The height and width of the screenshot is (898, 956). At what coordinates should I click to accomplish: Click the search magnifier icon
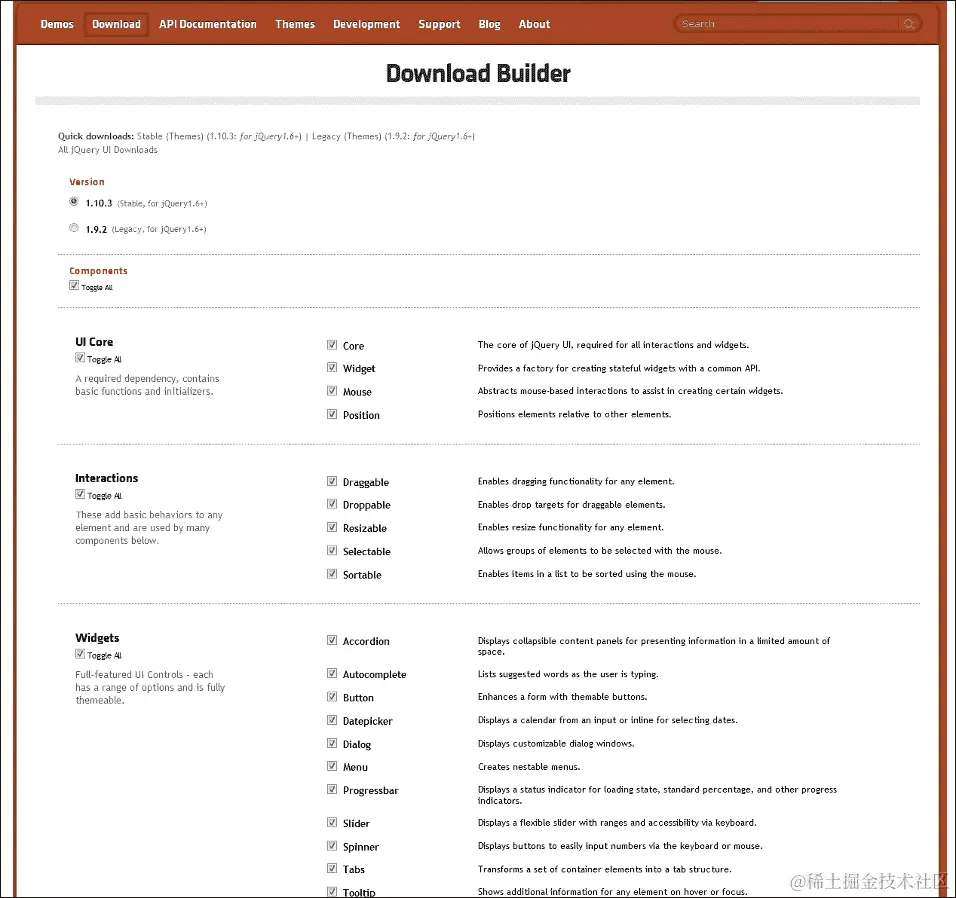[908, 24]
